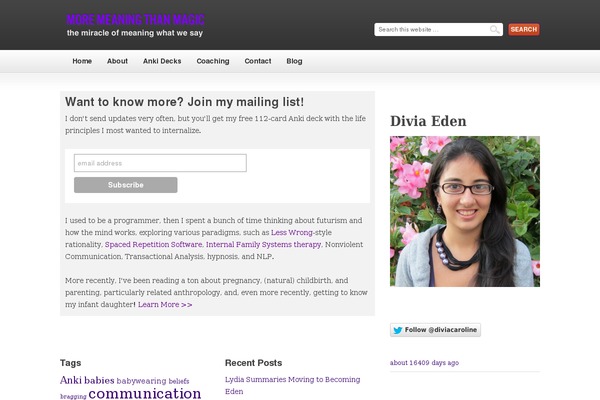
Task: Visit the Blog menu item
Action: 294,61
